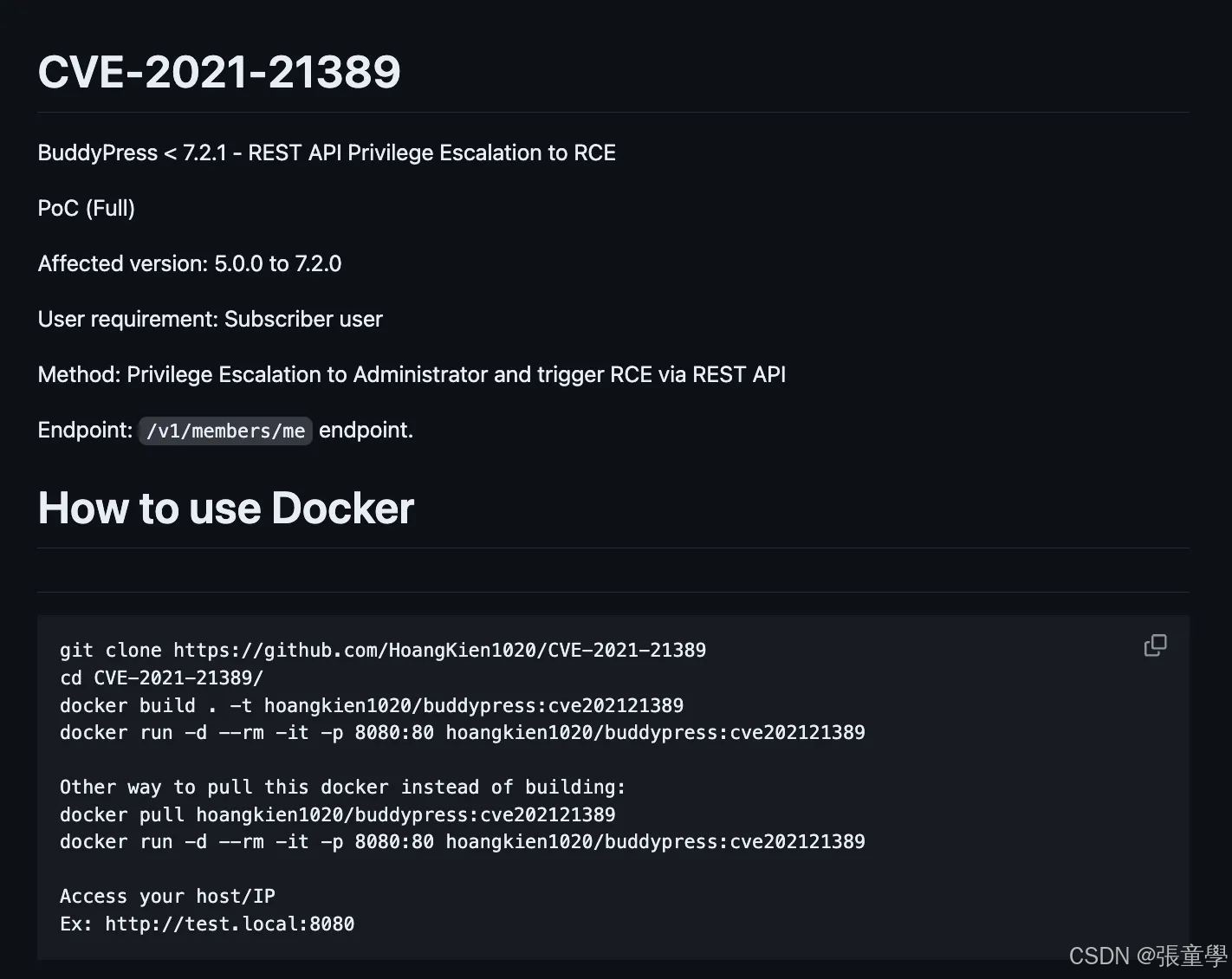Click the http://test.local:8080 example URL
The width and height of the screenshot is (1232, 979).
(x=230, y=924)
